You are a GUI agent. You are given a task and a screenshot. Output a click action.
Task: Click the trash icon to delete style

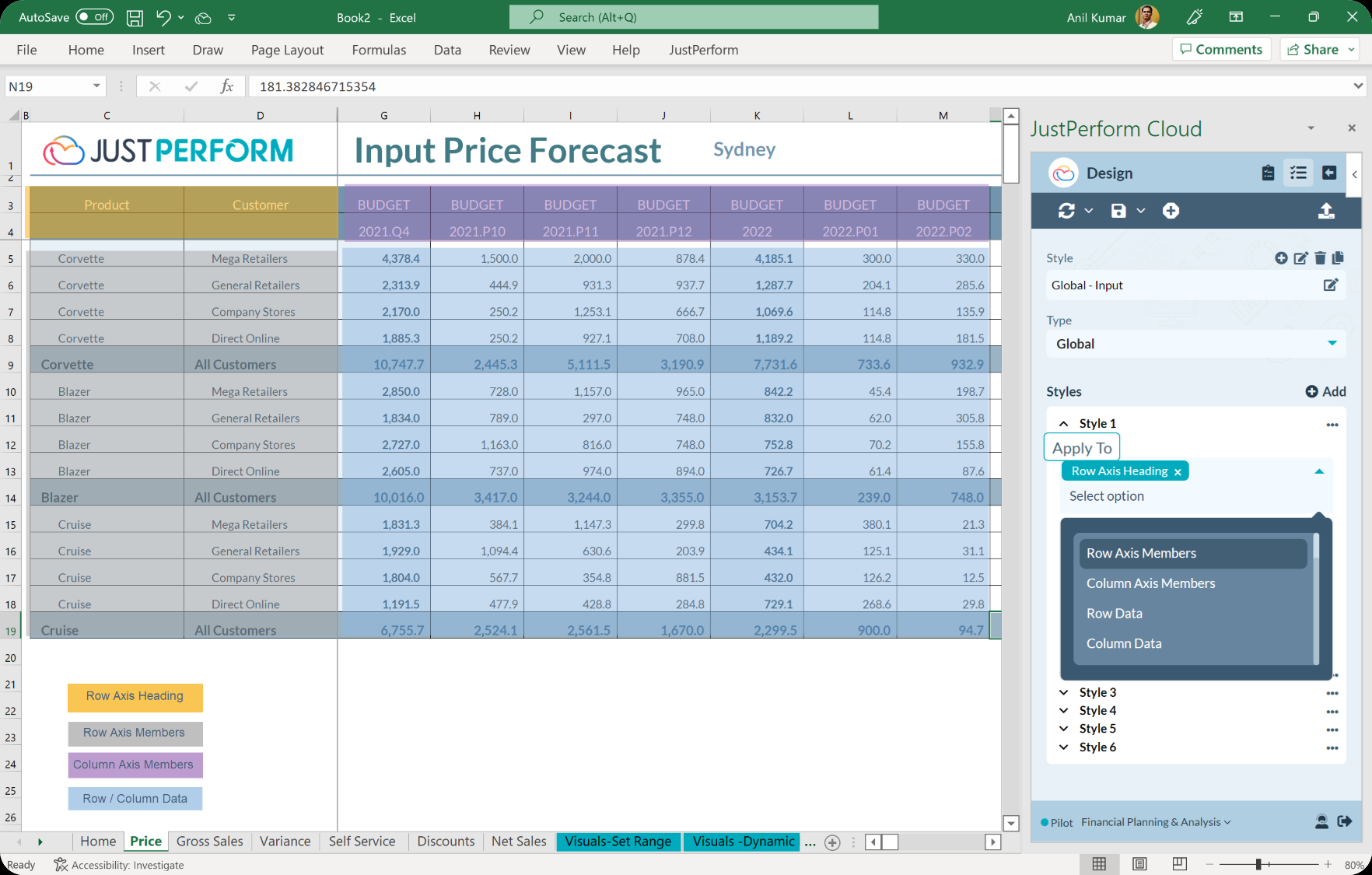(1320, 258)
